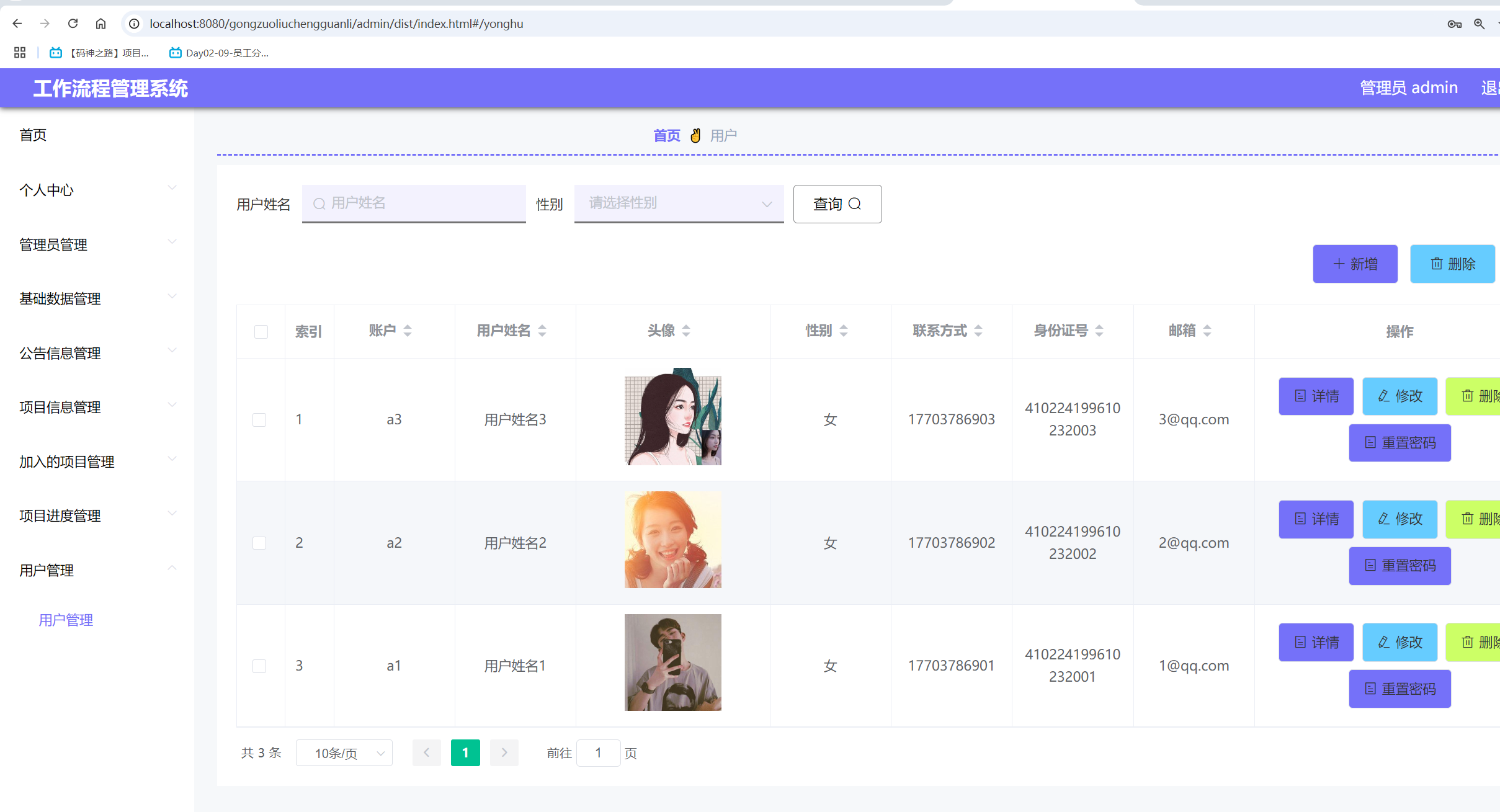The height and width of the screenshot is (812, 1500).
Task: Click the pencil icon on row 1's 修改 button
Action: 1383,396
